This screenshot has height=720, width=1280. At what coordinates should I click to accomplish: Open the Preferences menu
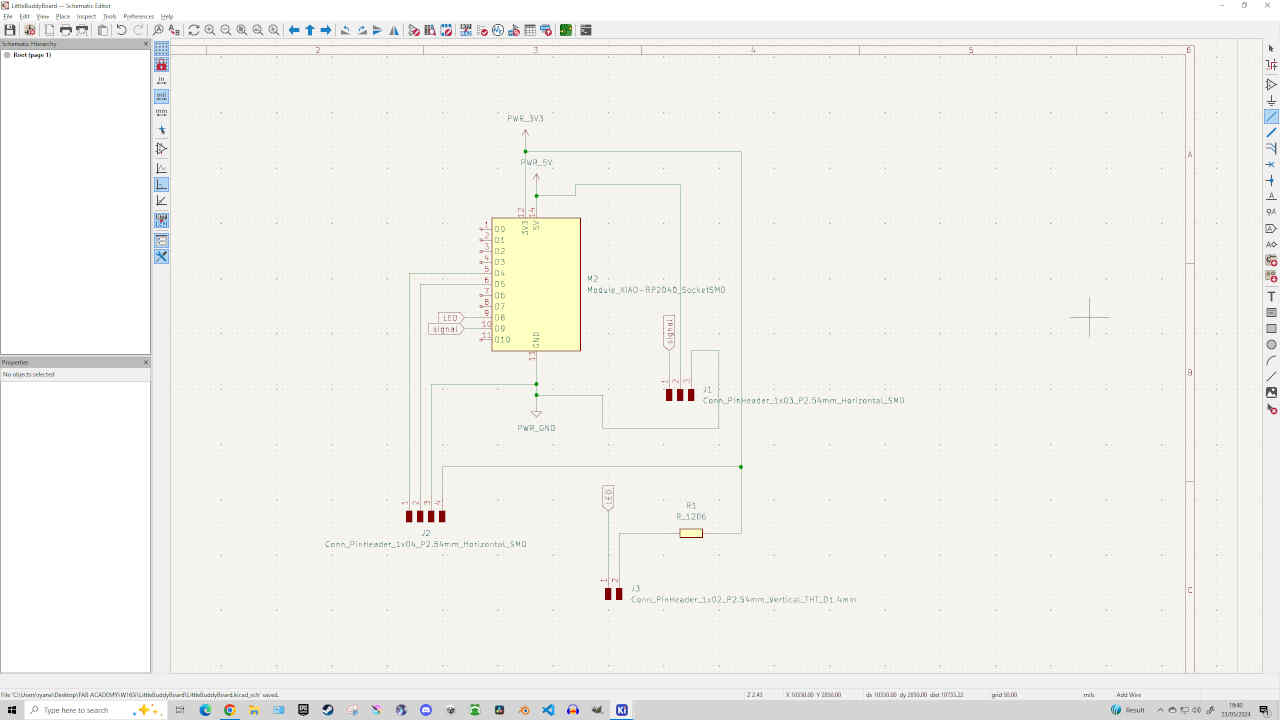pos(139,16)
